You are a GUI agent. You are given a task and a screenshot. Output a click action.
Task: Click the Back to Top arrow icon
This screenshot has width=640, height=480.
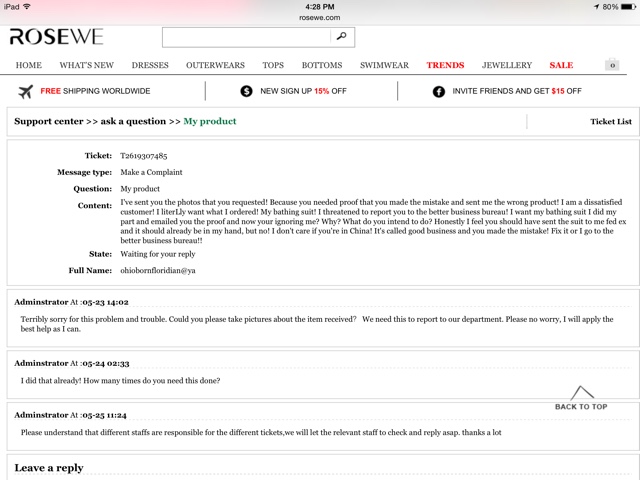[582, 393]
